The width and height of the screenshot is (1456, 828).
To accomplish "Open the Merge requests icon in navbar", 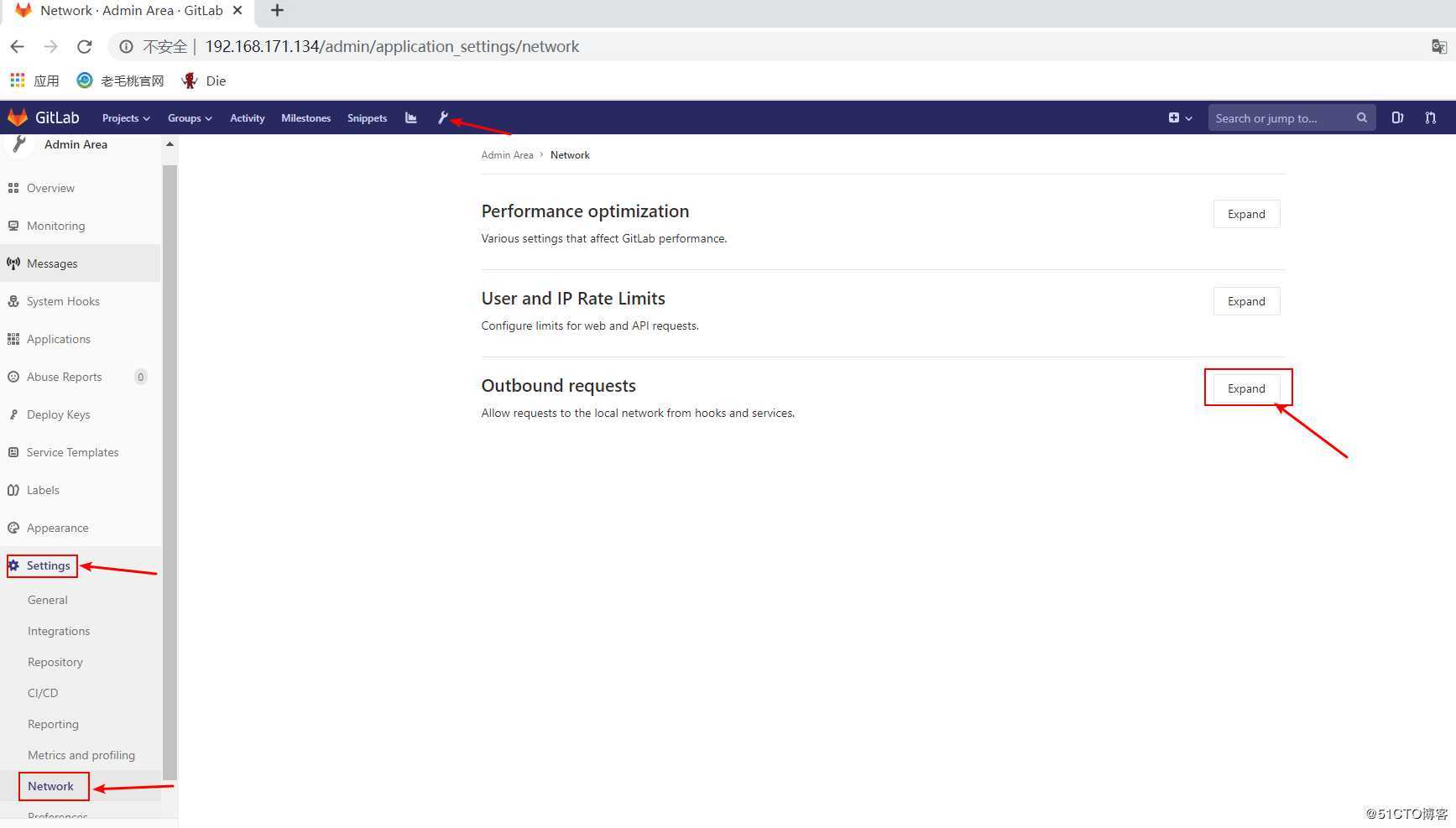I will coord(1430,117).
